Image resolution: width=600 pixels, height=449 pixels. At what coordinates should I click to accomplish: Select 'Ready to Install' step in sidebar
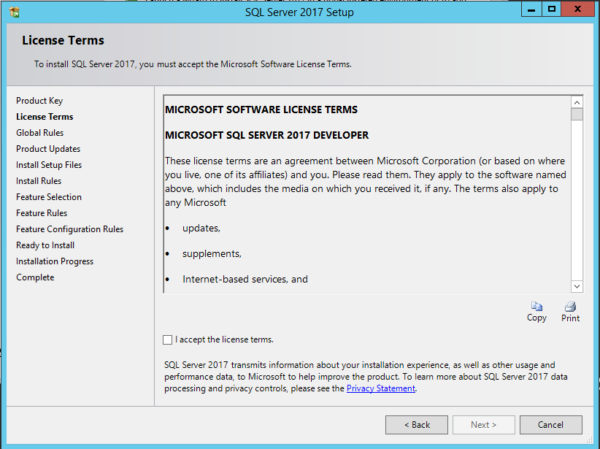[x=45, y=245]
